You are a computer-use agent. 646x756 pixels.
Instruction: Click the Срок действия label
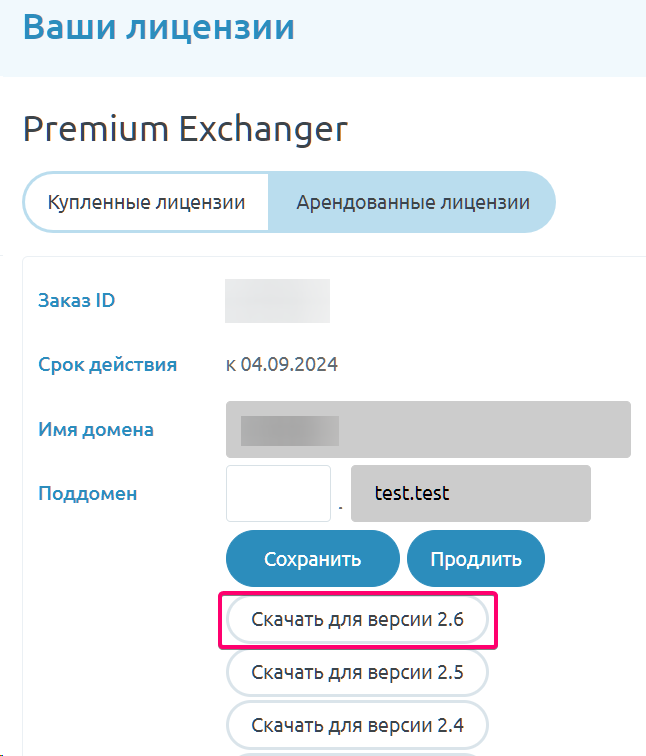(x=107, y=365)
